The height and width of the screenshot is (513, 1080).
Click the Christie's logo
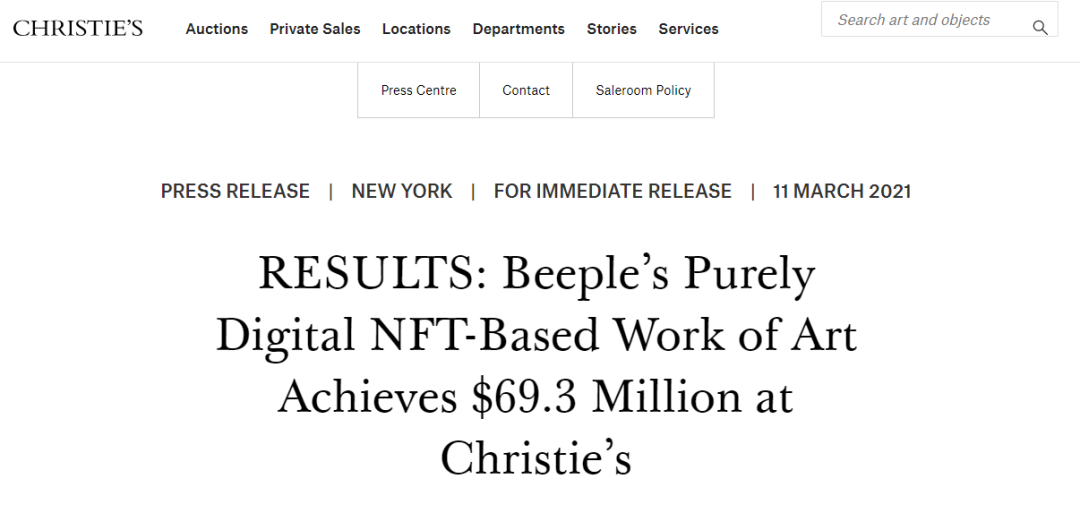[x=78, y=28]
